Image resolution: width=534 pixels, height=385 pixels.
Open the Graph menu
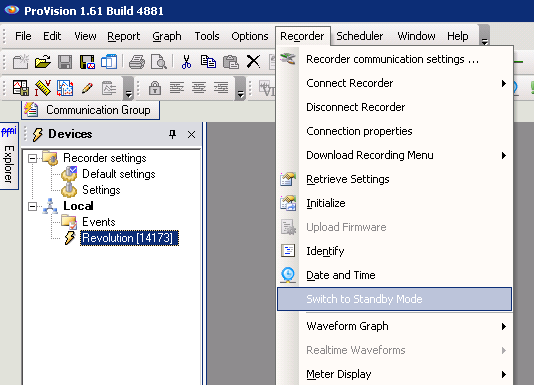tap(167, 36)
